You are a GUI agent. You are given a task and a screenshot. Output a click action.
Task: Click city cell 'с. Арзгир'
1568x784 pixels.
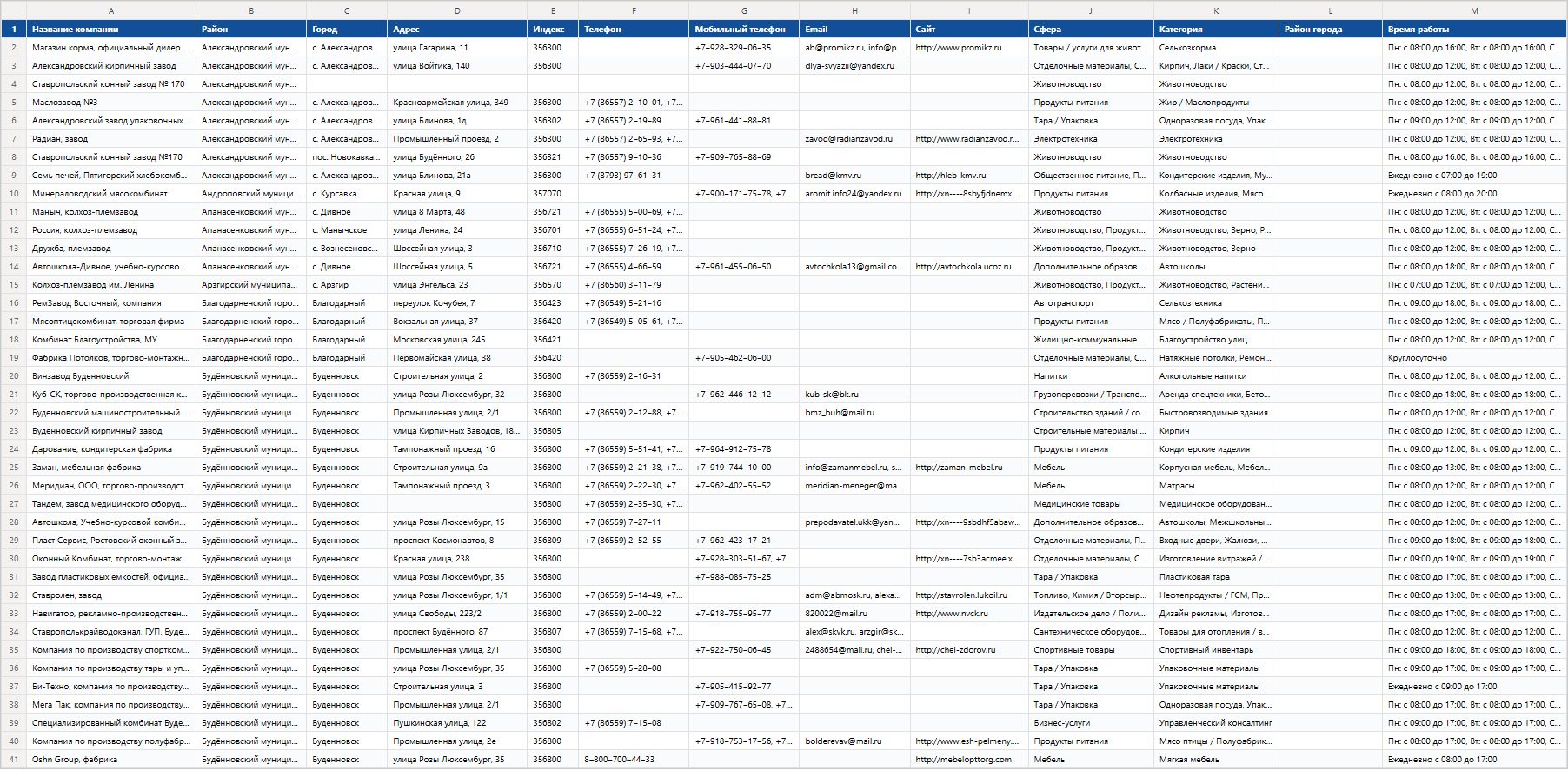[x=347, y=284]
